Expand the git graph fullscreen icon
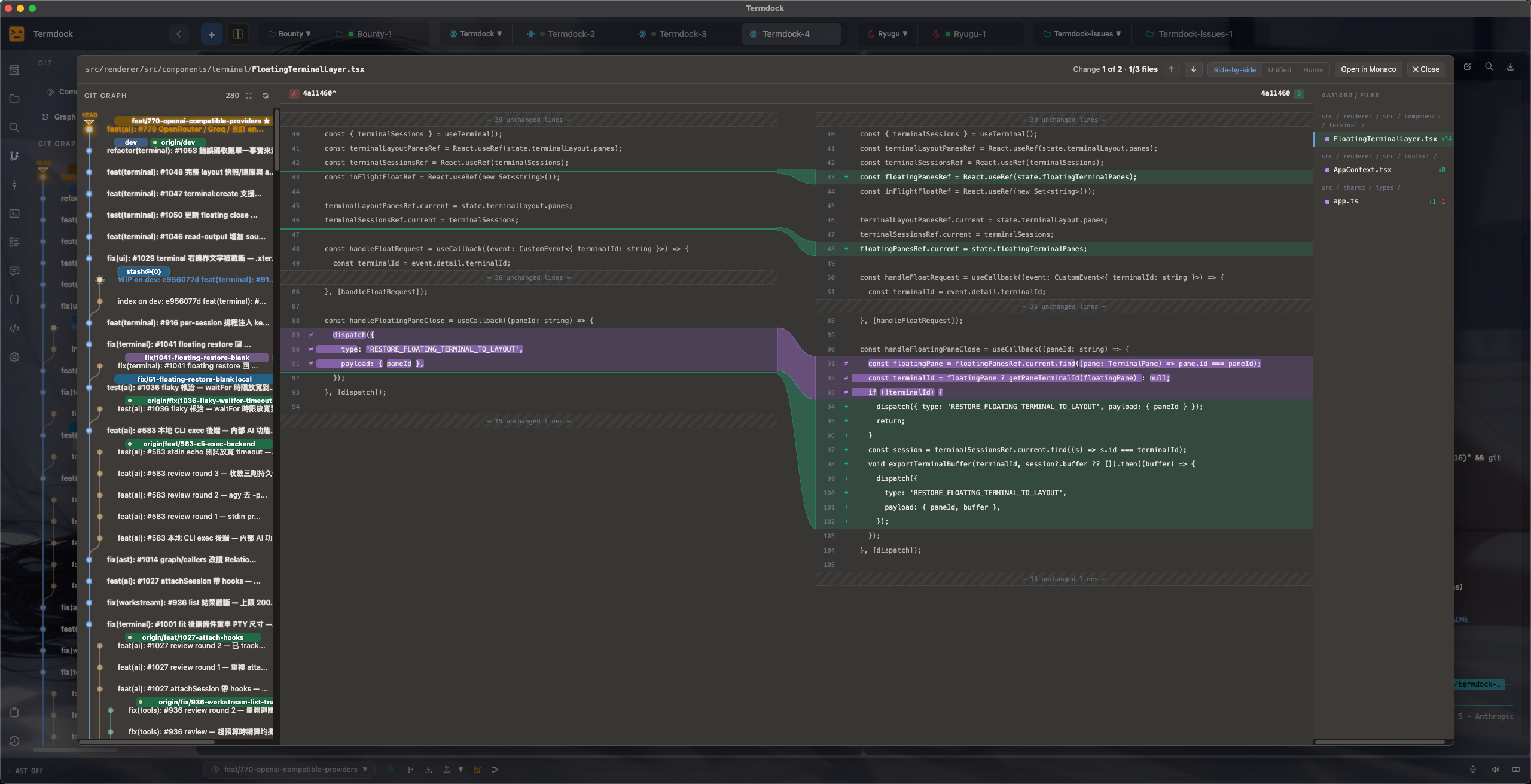This screenshot has width=1531, height=784. click(249, 96)
